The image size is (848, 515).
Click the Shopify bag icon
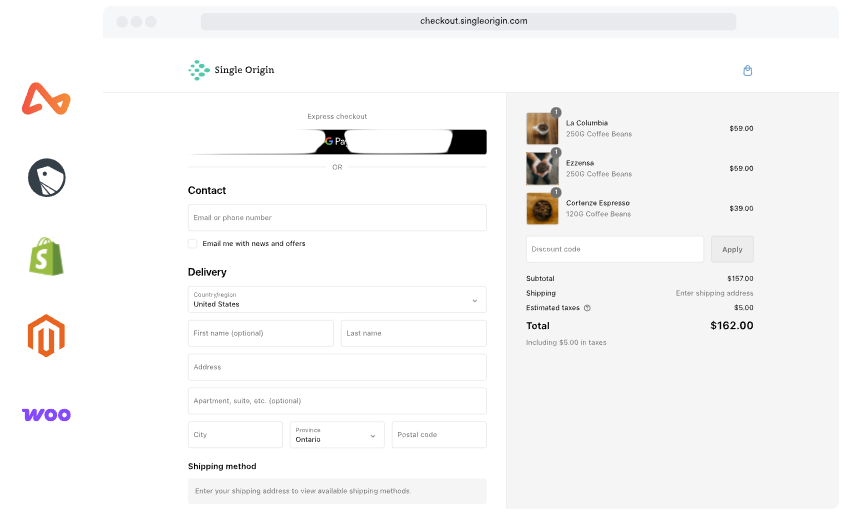click(46, 257)
